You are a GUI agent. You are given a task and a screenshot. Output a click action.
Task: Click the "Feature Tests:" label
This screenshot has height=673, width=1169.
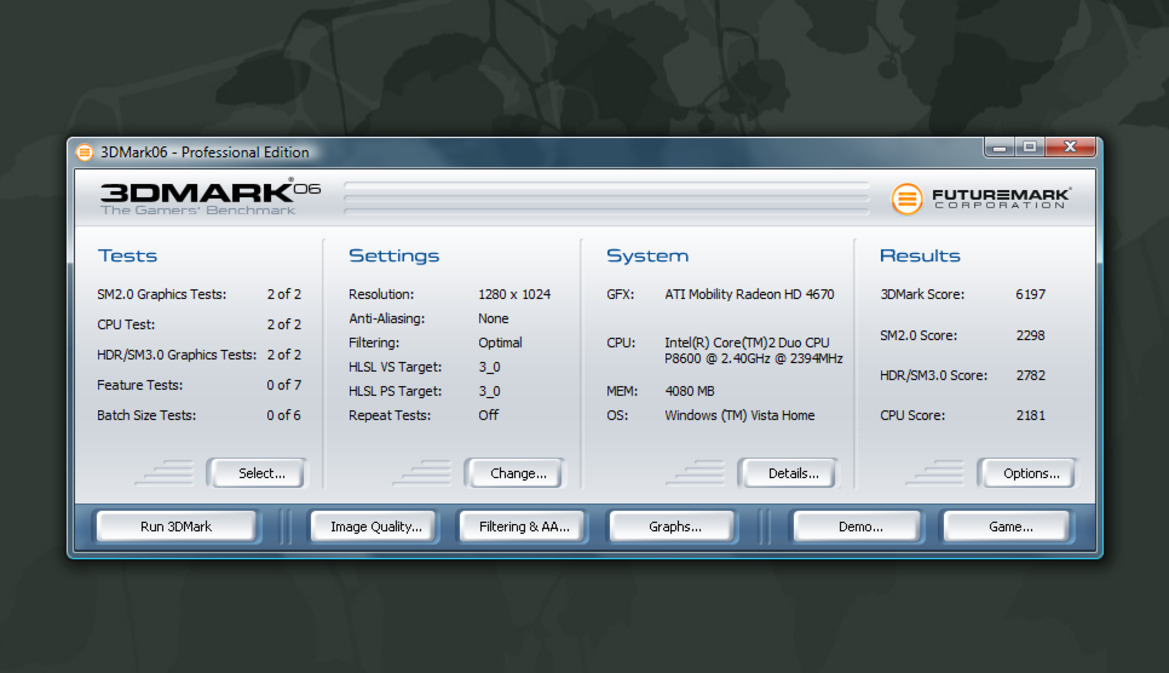coord(139,385)
